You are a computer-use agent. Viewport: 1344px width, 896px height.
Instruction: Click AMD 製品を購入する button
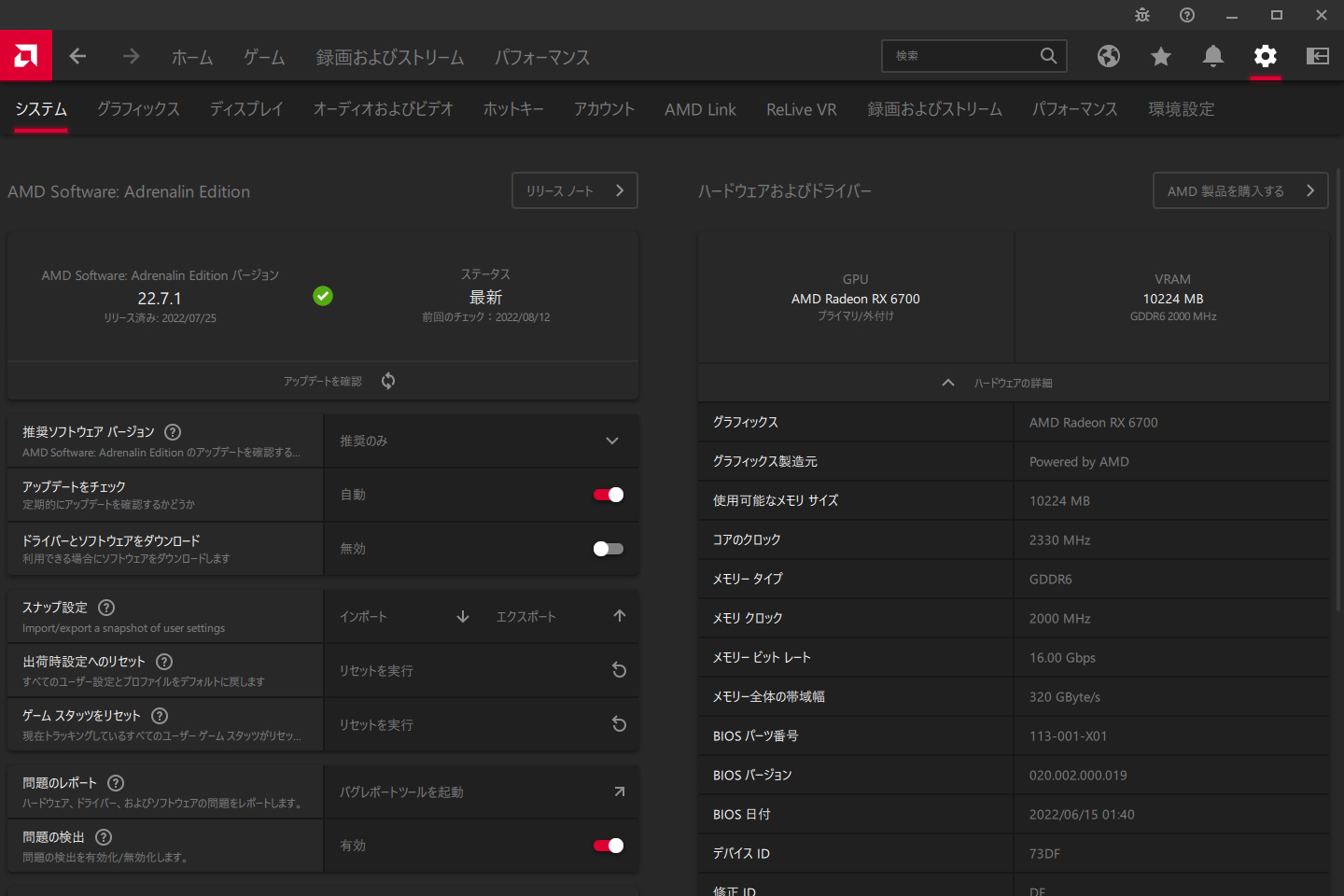(1240, 190)
